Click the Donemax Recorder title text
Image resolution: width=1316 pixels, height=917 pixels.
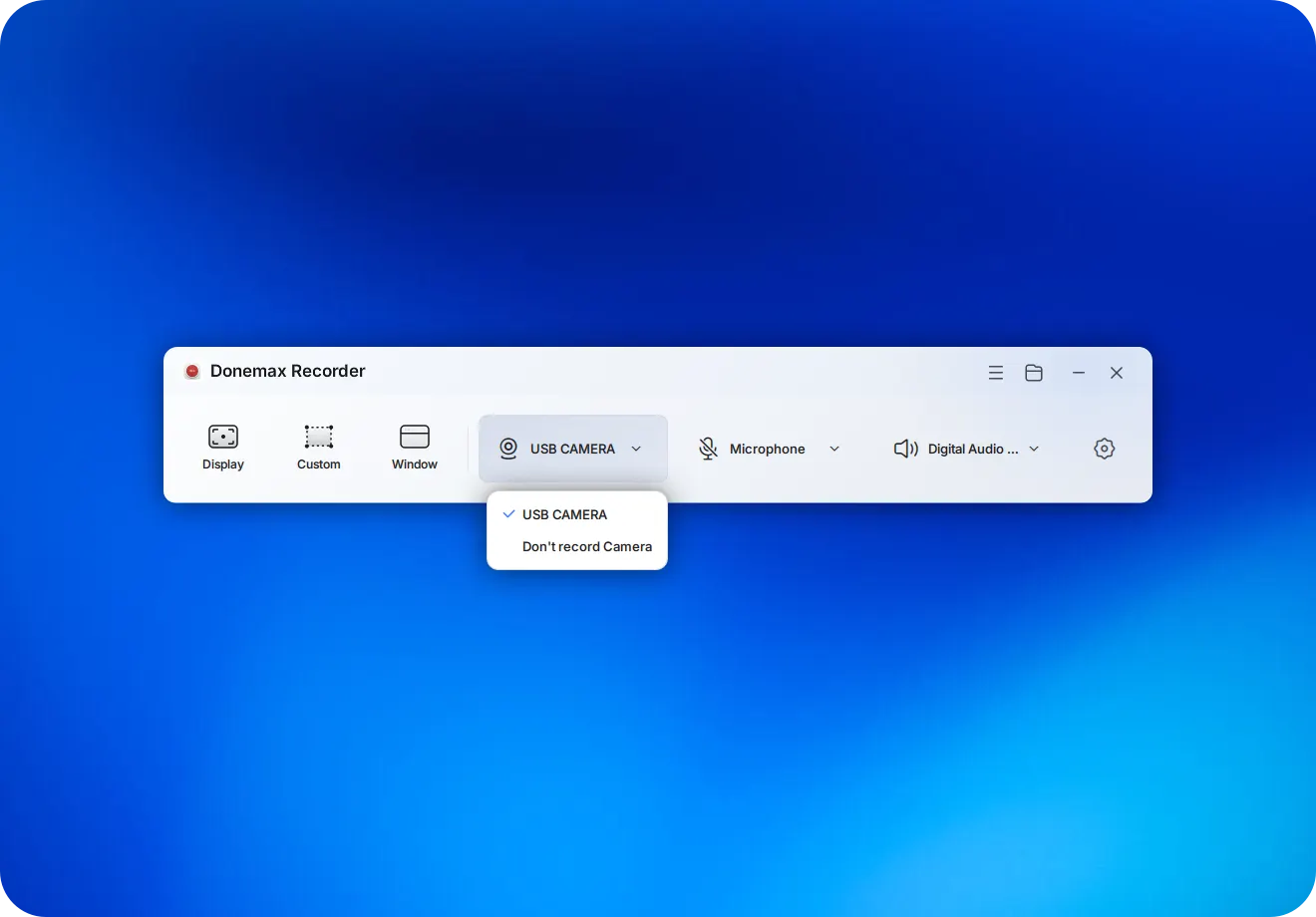288,371
